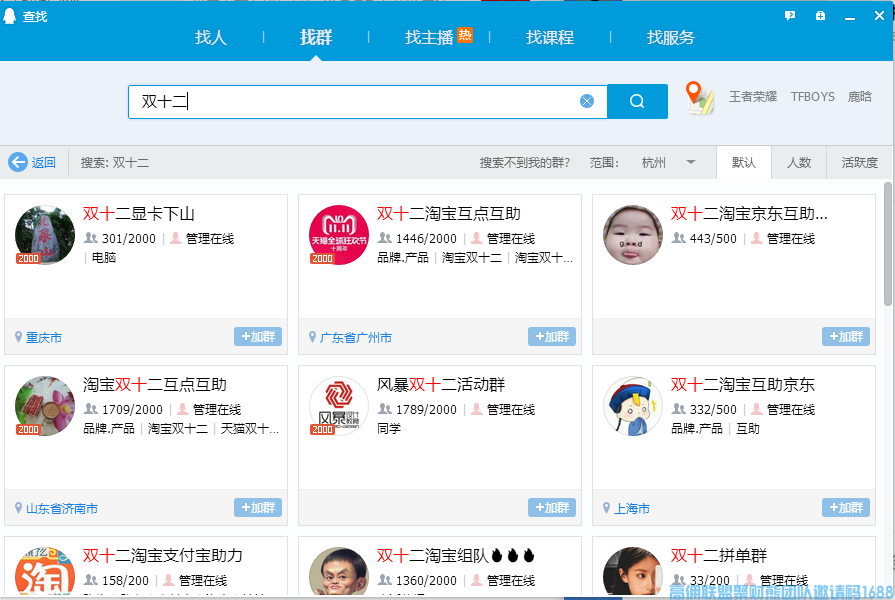895x600 pixels.
Task: Join 双十二淘宝京东互助 with +加群
Action: tap(846, 337)
